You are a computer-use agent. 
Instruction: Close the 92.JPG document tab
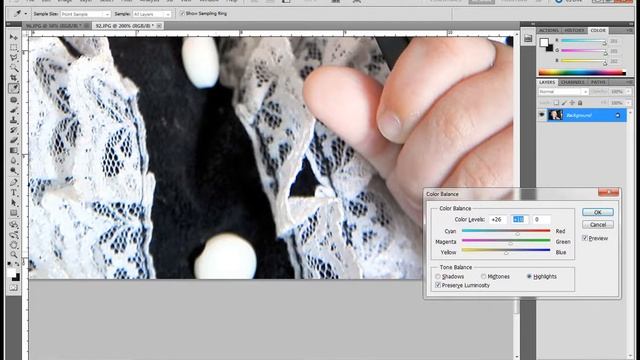point(159,26)
